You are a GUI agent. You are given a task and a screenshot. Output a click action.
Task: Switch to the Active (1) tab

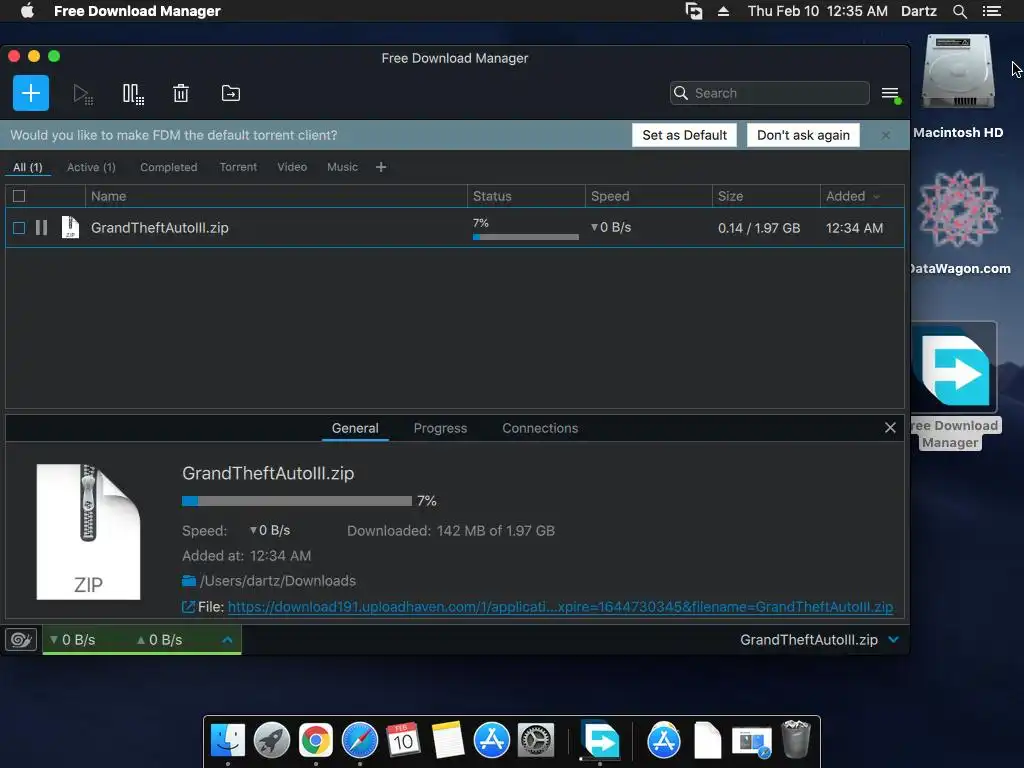point(91,167)
